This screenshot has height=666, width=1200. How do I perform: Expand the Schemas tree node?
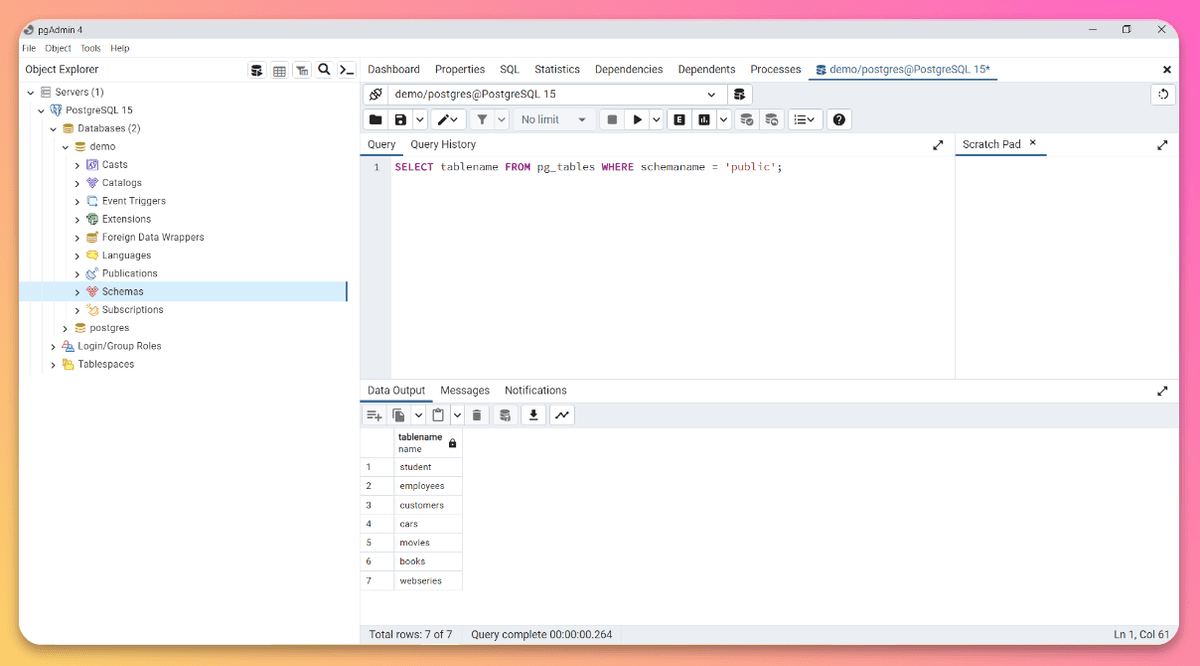(77, 292)
